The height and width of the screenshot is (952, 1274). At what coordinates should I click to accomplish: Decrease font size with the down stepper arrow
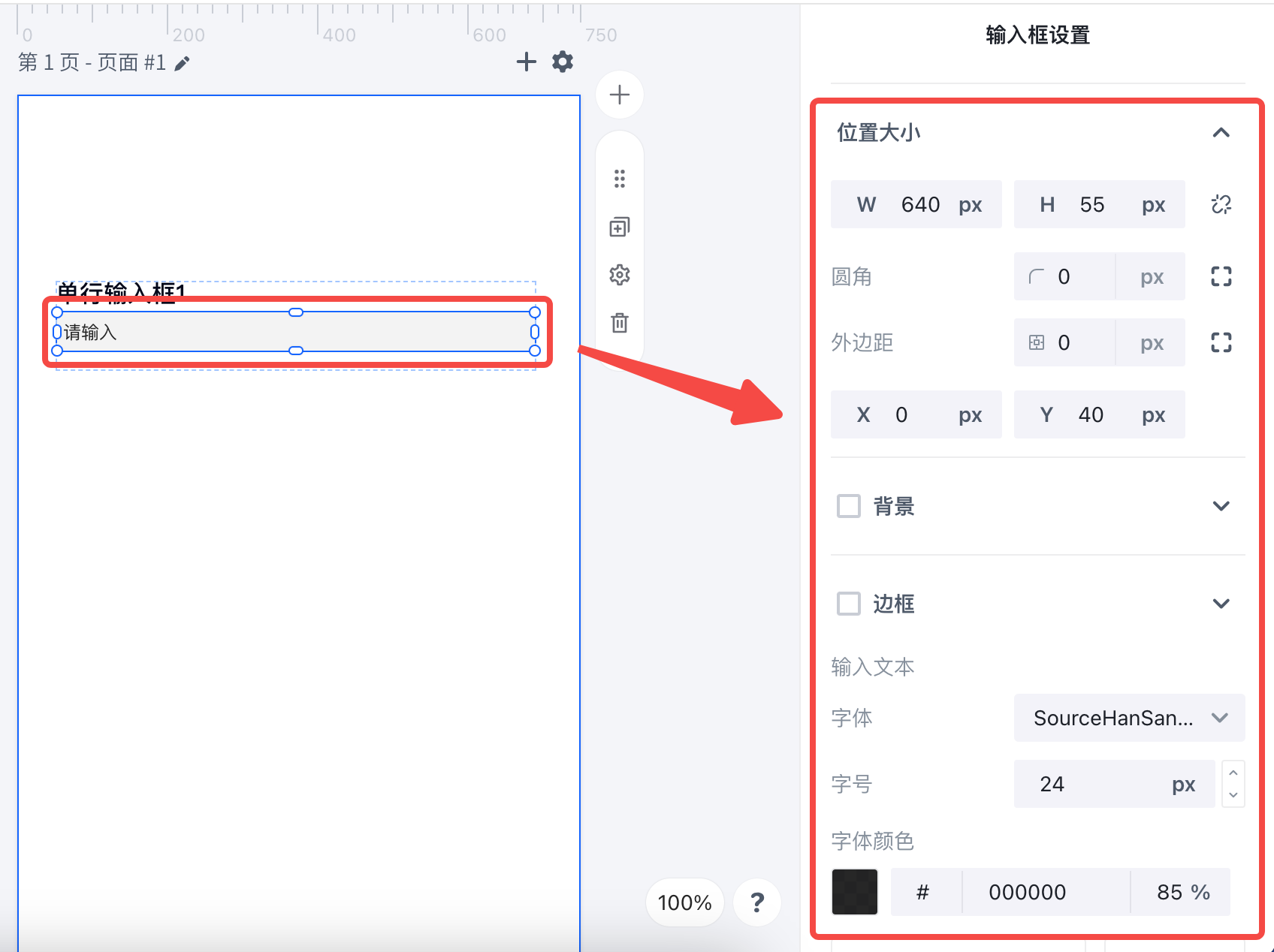tap(1233, 795)
